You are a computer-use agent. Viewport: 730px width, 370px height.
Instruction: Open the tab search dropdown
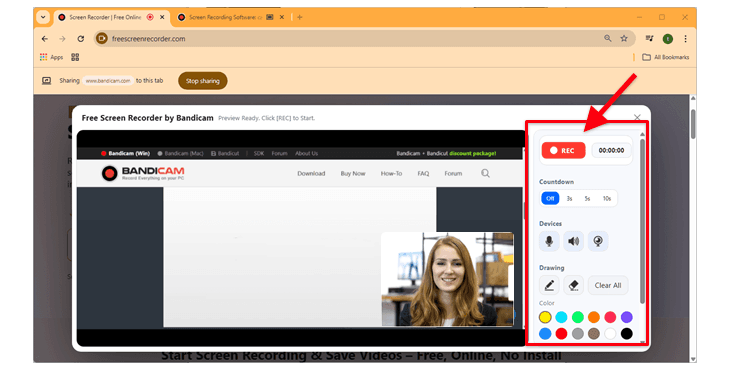(x=43, y=17)
